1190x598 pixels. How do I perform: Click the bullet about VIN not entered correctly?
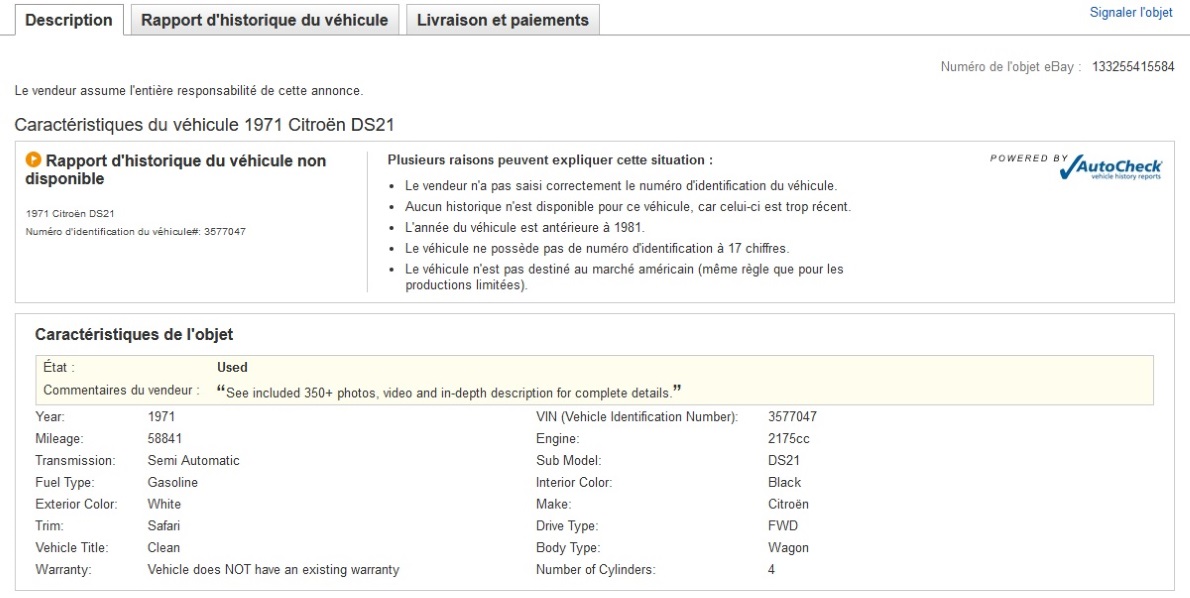point(621,186)
